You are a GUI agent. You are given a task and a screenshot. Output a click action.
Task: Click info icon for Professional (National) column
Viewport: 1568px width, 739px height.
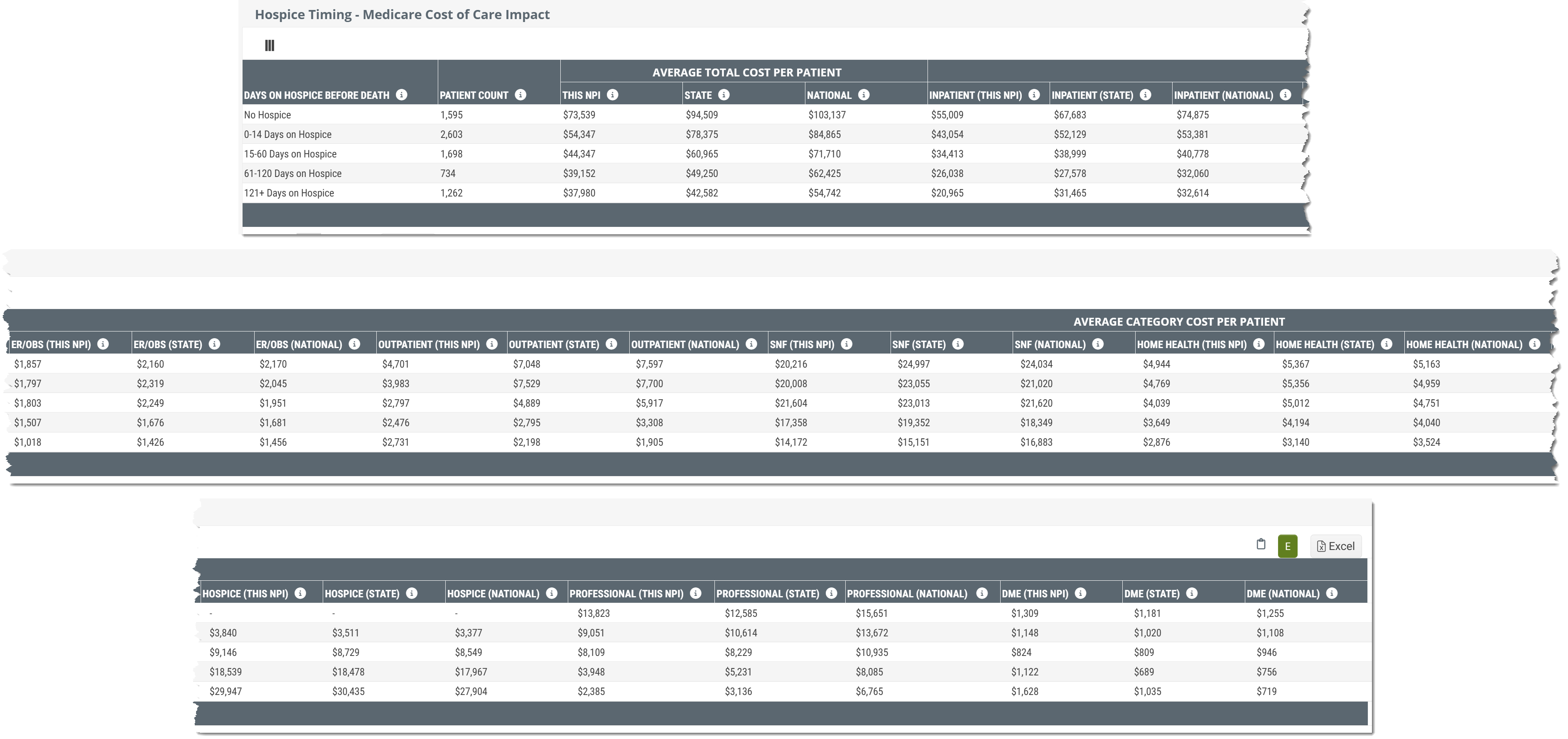(x=982, y=594)
